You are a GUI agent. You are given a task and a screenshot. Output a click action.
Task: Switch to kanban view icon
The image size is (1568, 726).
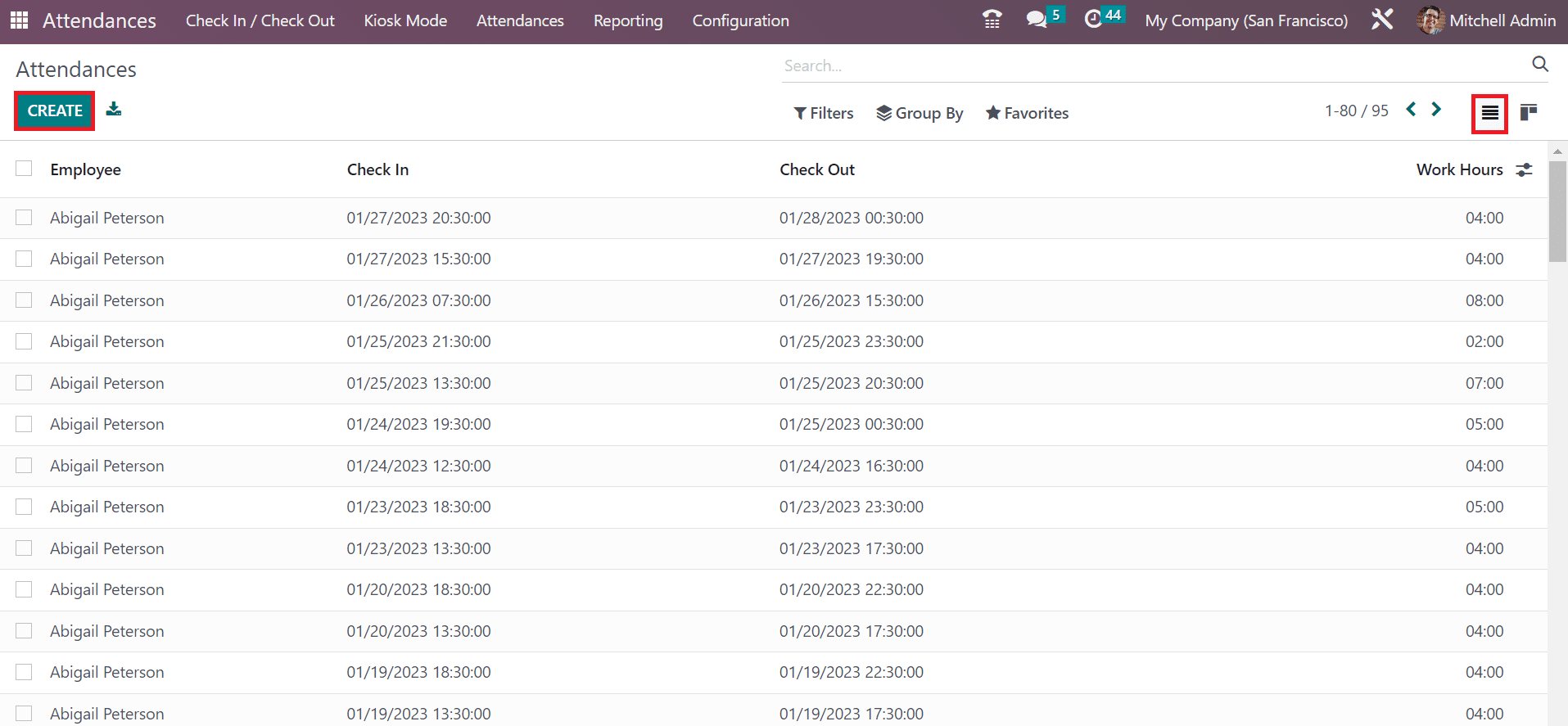[1528, 113]
